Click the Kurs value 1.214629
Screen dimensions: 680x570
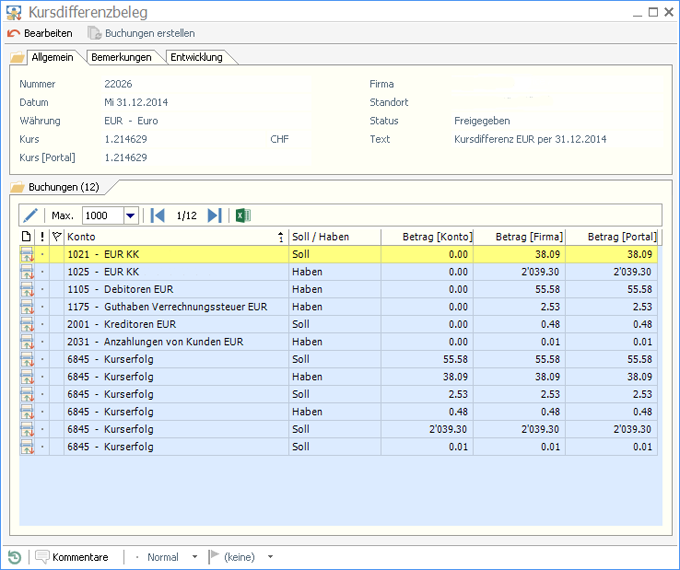pos(126,139)
